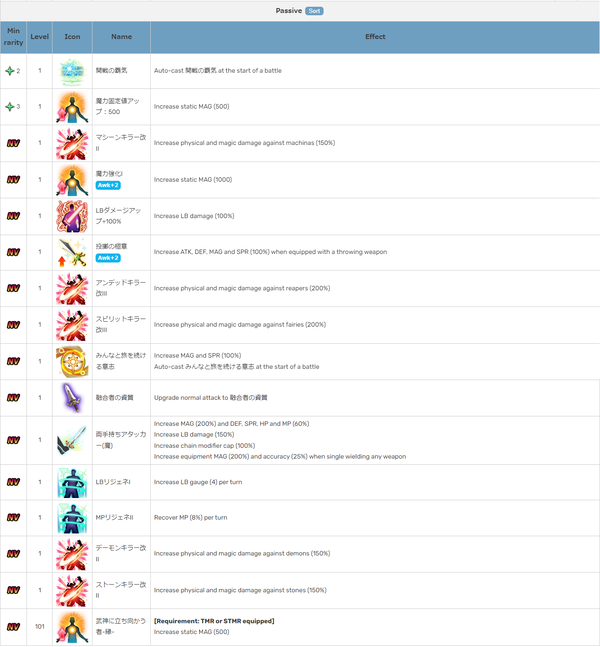Viewport: 600px width, 647px height.
Task: Click the skill name スピリットキラー改III
Action: (121, 324)
